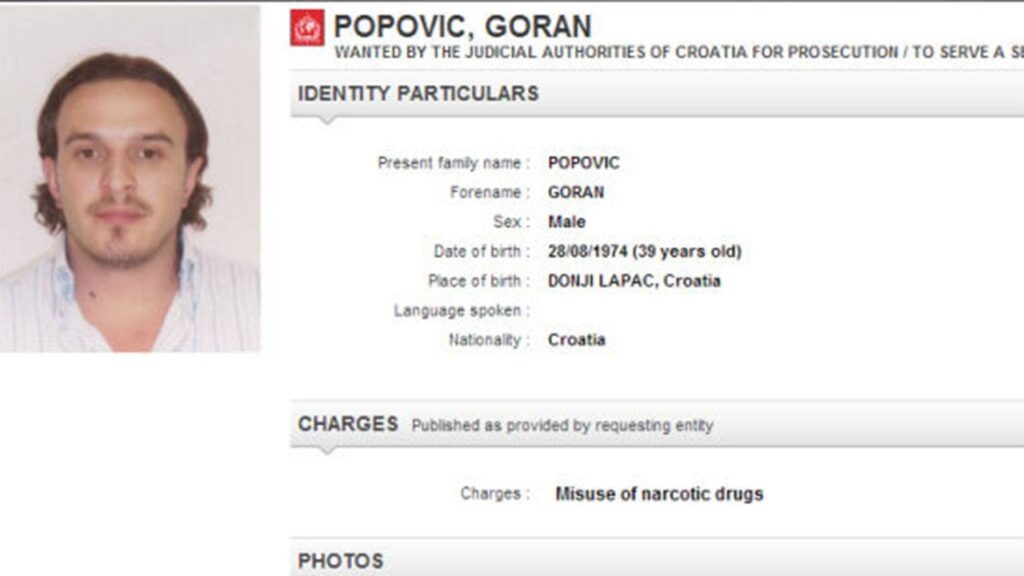Click the 'Present family name' label

click(453, 163)
